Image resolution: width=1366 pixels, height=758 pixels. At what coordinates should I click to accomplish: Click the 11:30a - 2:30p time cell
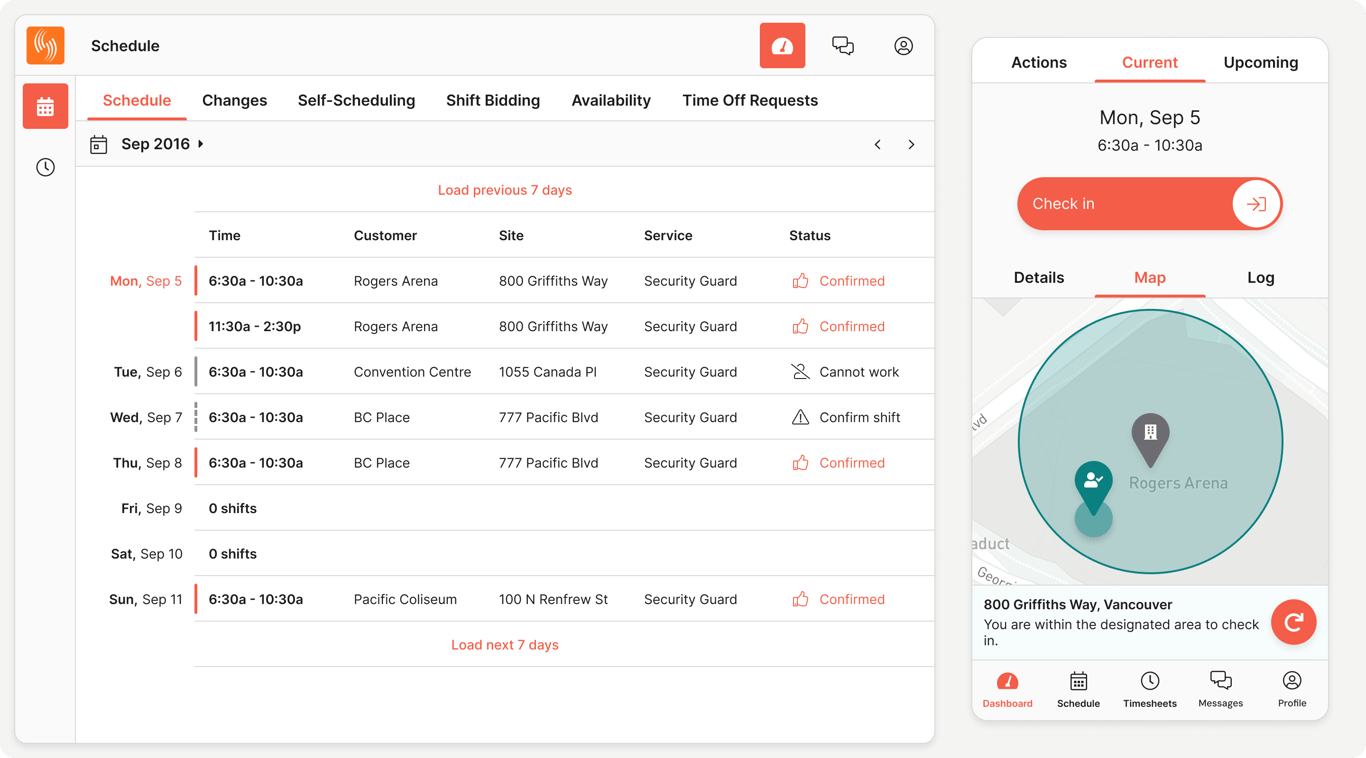(x=255, y=326)
